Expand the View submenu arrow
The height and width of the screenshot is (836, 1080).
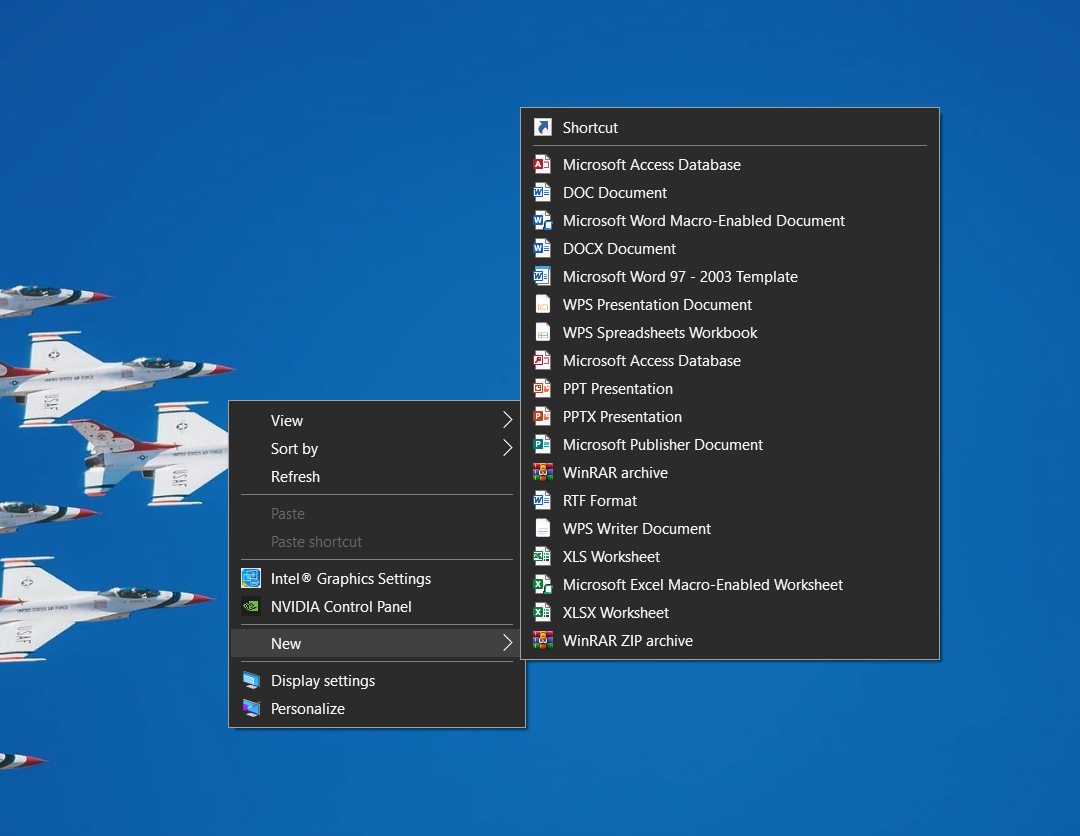[x=508, y=420]
